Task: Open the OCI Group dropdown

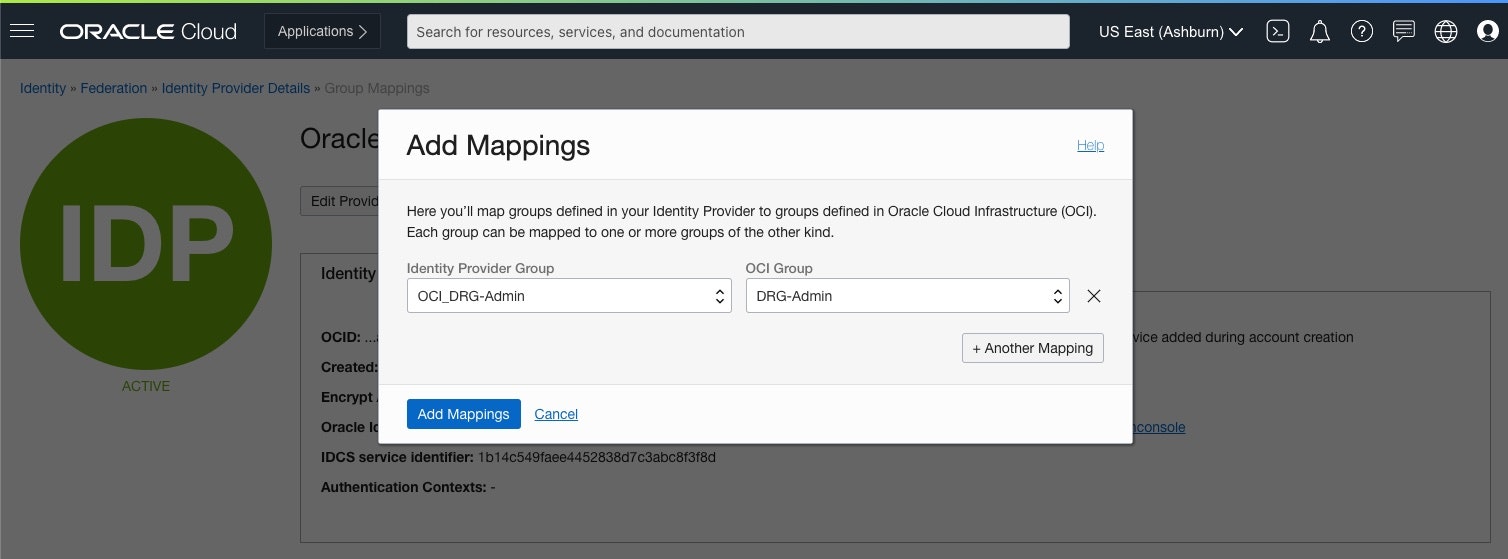Action: click(908, 296)
